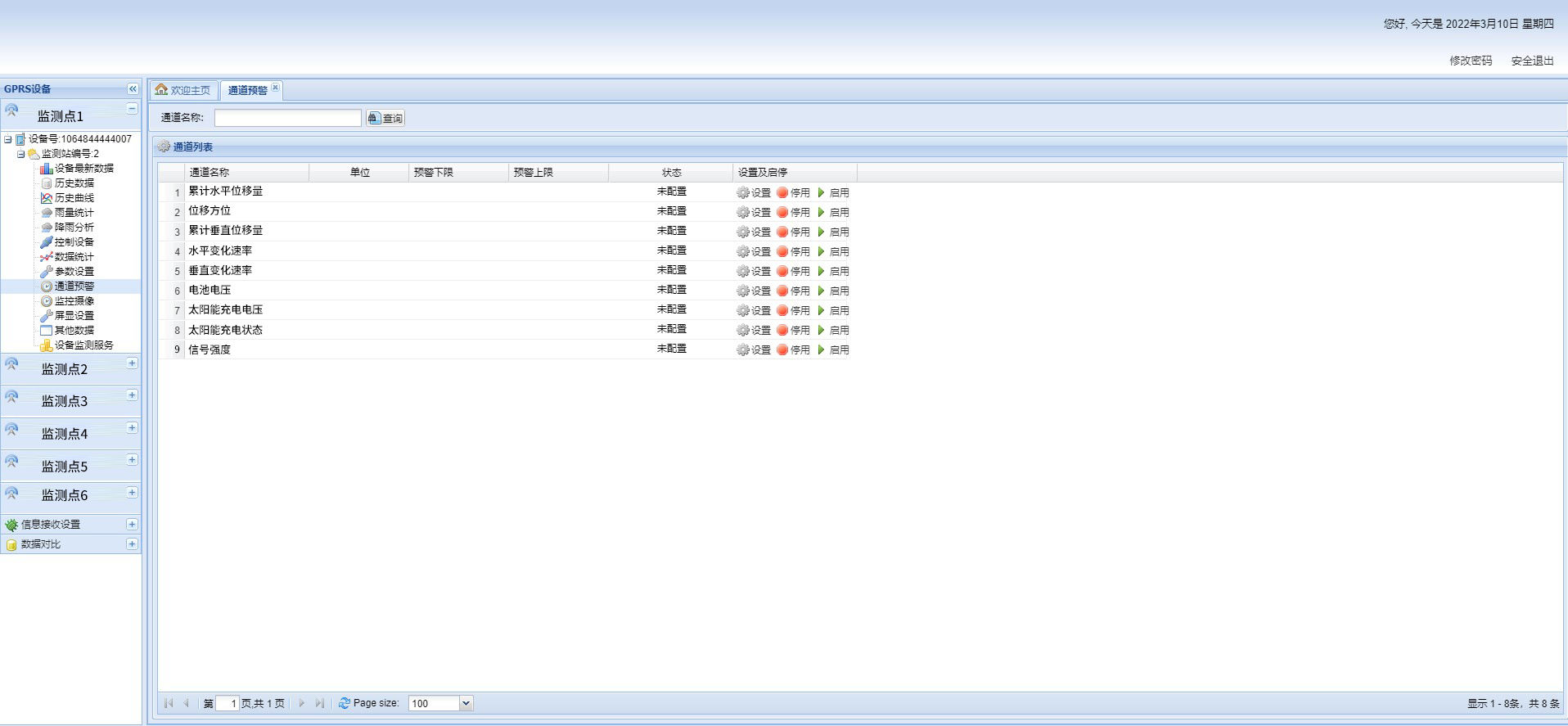Click the green 启用 arrow for 信号强度
Image resolution: width=1568 pixels, height=726 pixels.
[x=822, y=350]
